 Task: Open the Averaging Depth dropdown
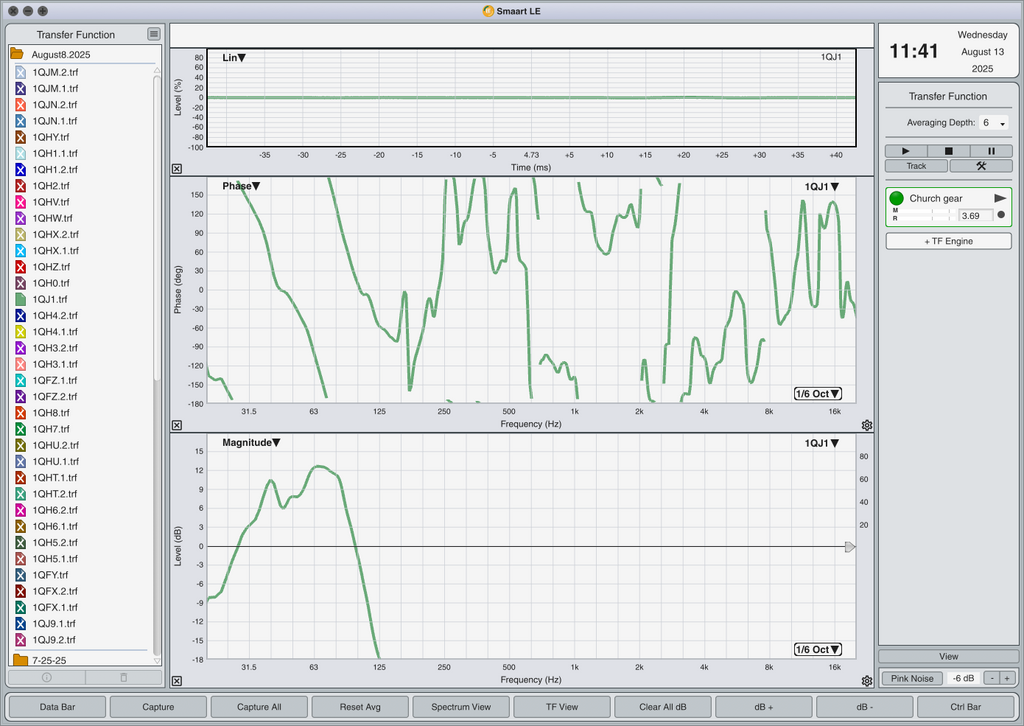coord(993,122)
